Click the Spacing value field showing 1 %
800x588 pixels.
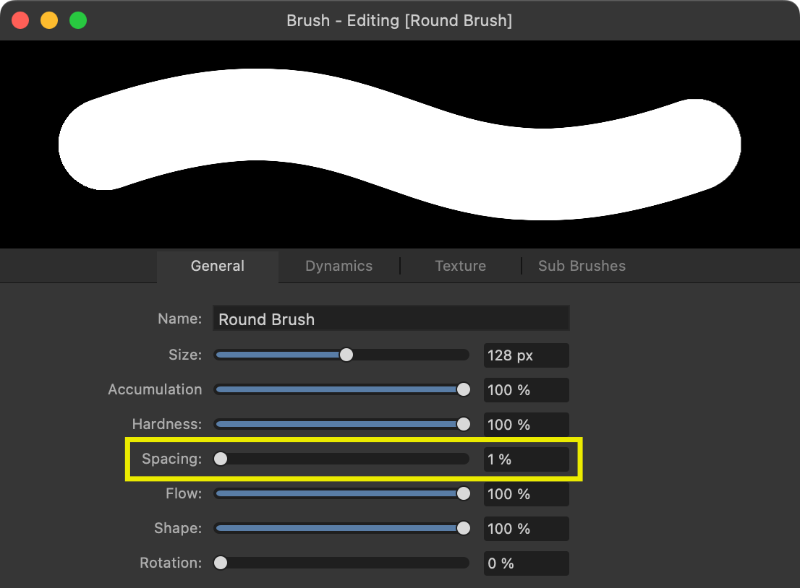(x=526, y=459)
